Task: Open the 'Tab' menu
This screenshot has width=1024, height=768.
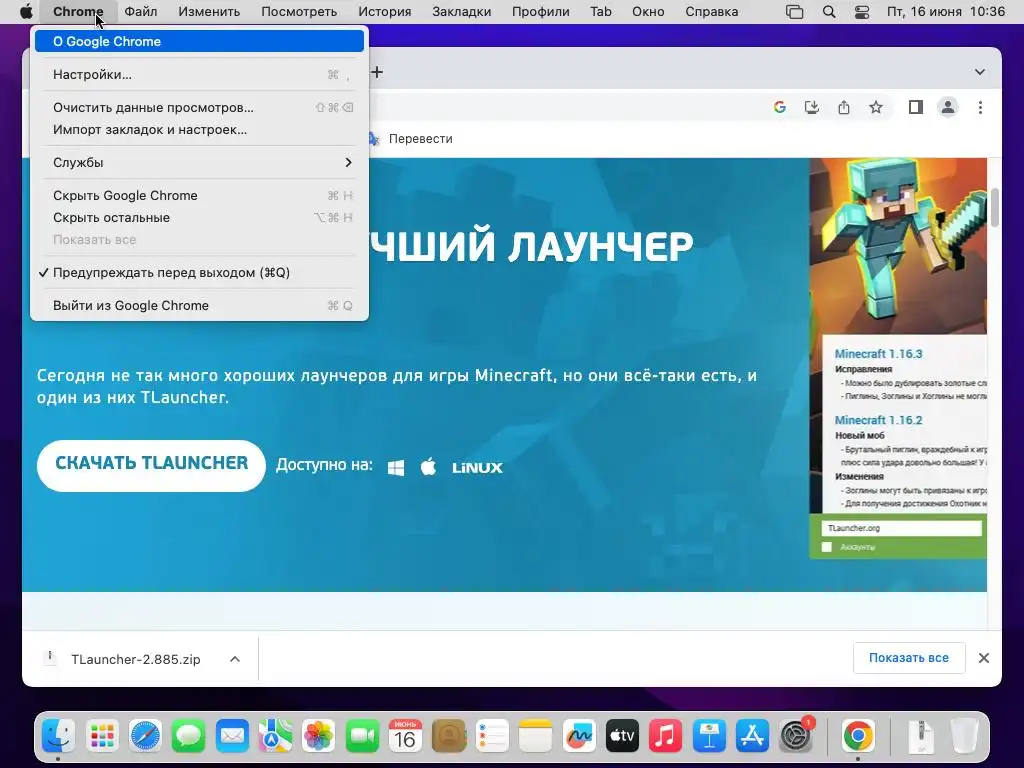Action: point(601,12)
